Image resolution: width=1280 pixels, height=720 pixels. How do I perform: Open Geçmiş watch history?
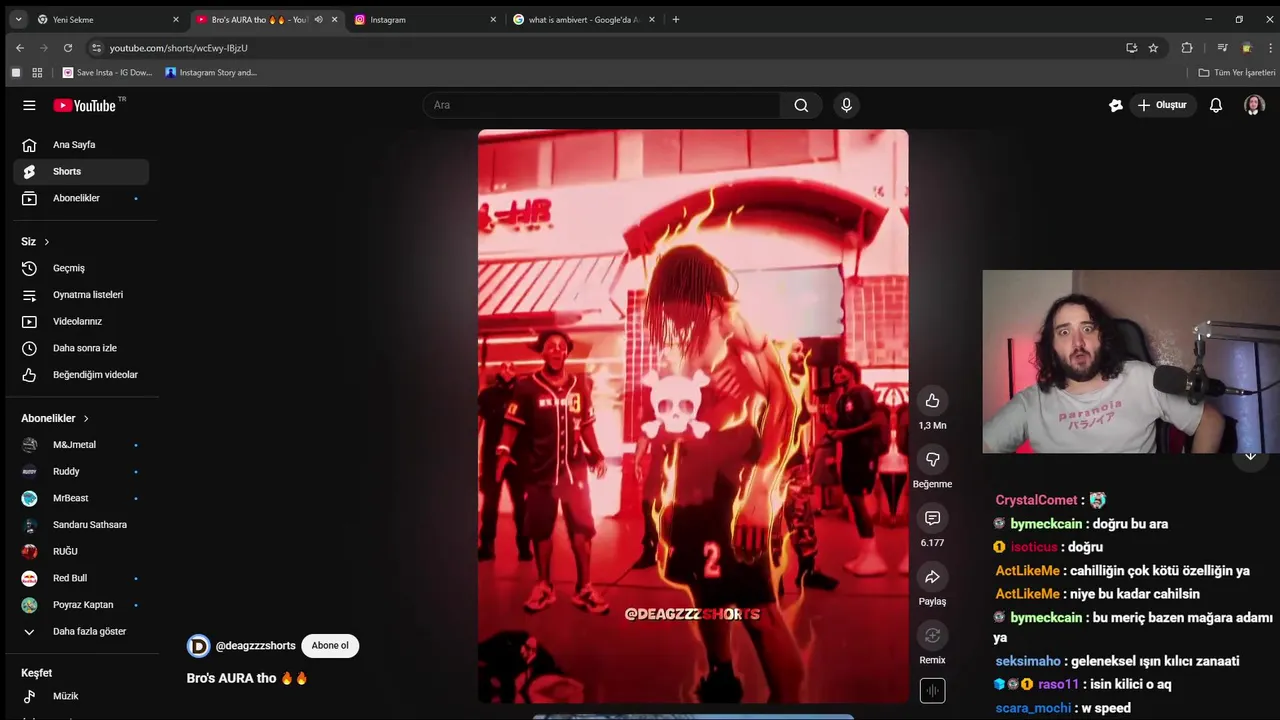tap(81, 268)
